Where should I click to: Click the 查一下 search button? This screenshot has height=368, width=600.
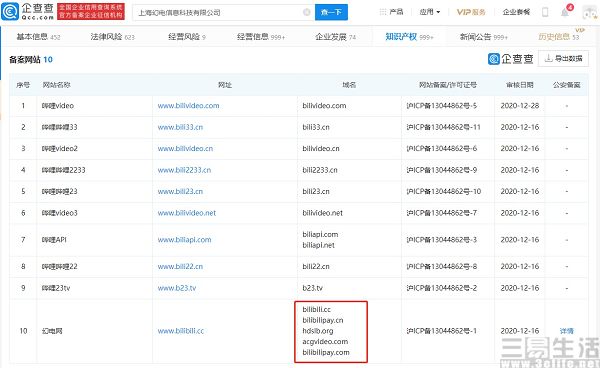[331, 12]
